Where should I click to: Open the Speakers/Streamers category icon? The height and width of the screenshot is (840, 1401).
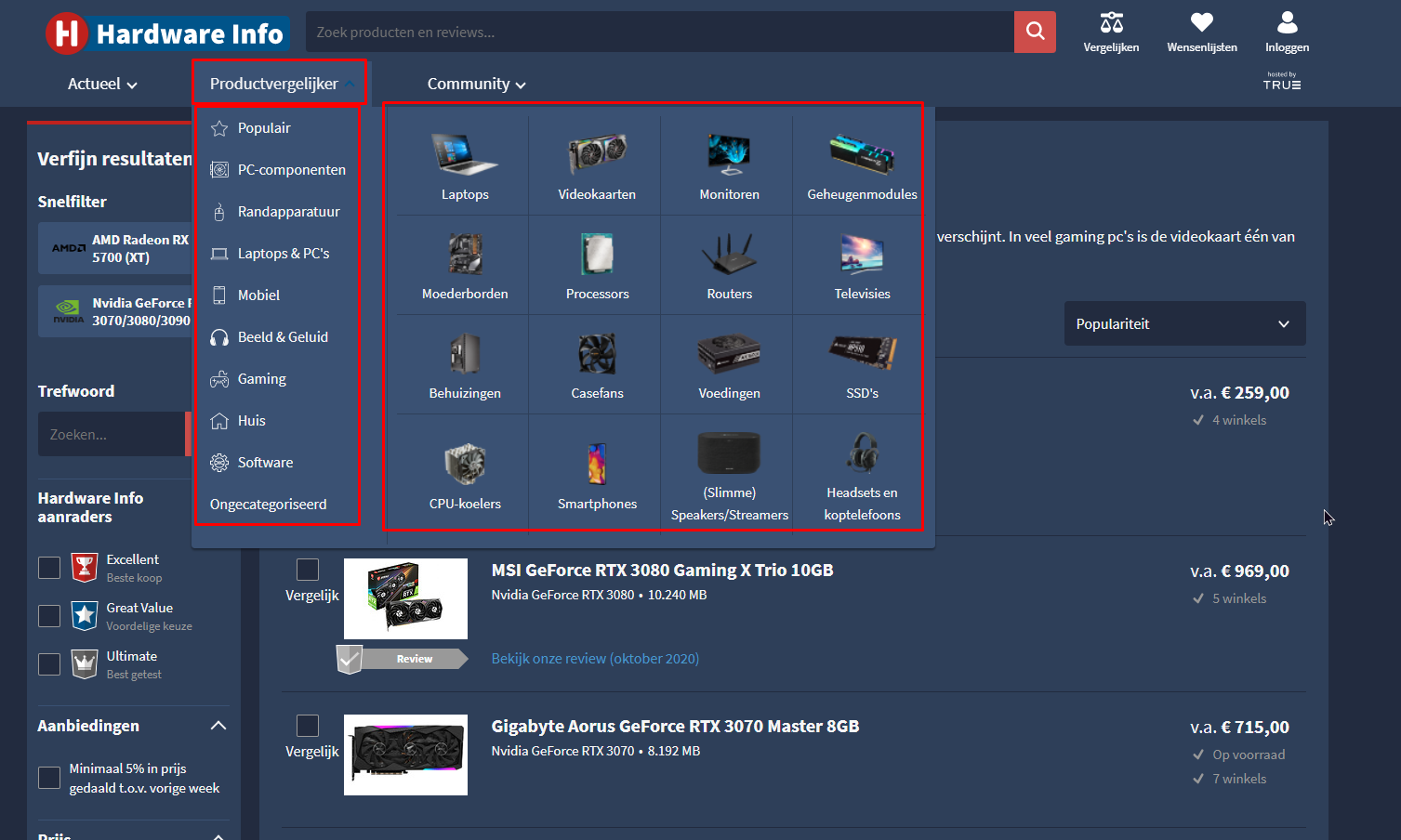pyautogui.click(x=729, y=453)
